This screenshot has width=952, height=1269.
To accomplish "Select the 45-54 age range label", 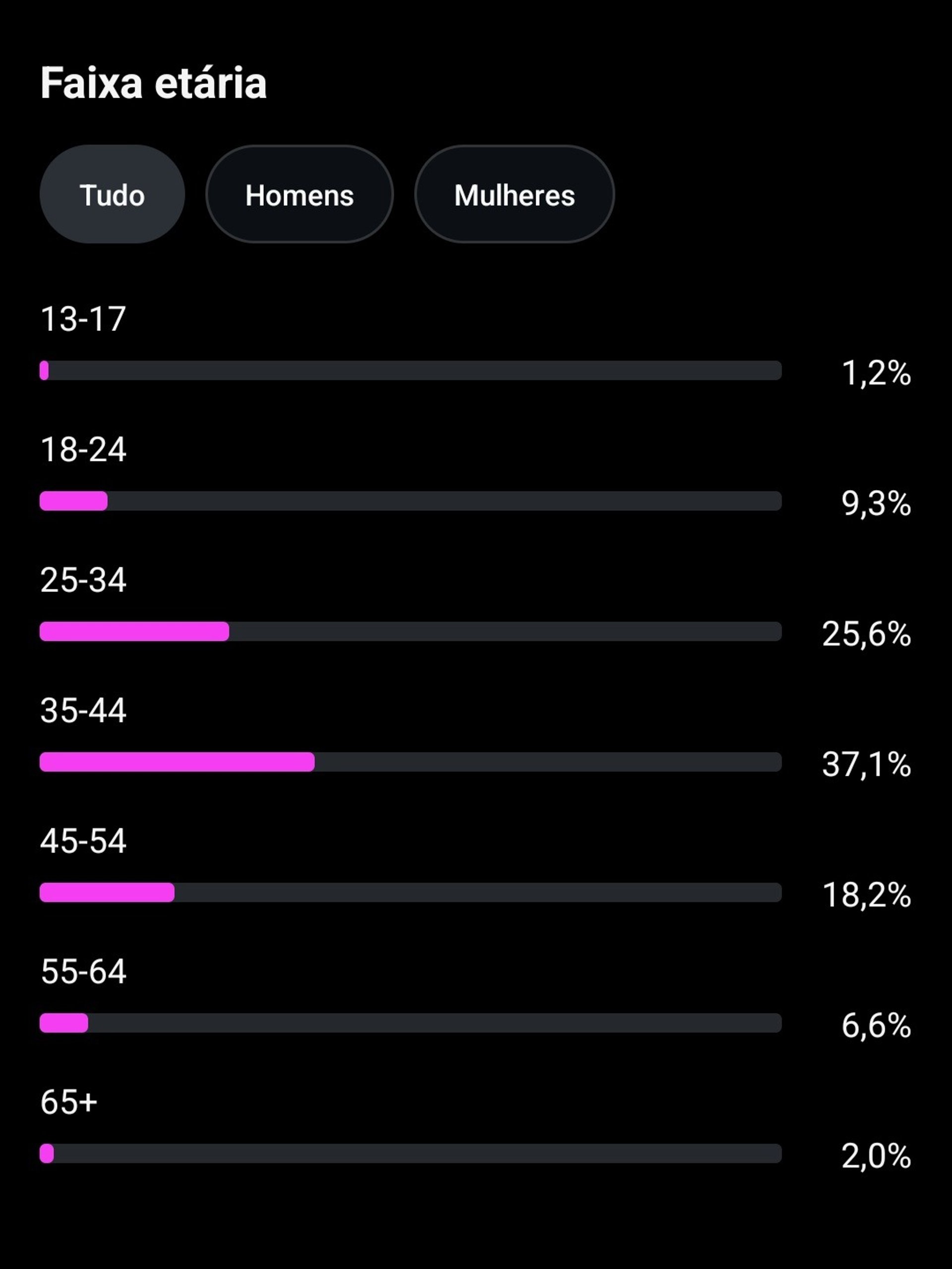I will click(83, 841).
